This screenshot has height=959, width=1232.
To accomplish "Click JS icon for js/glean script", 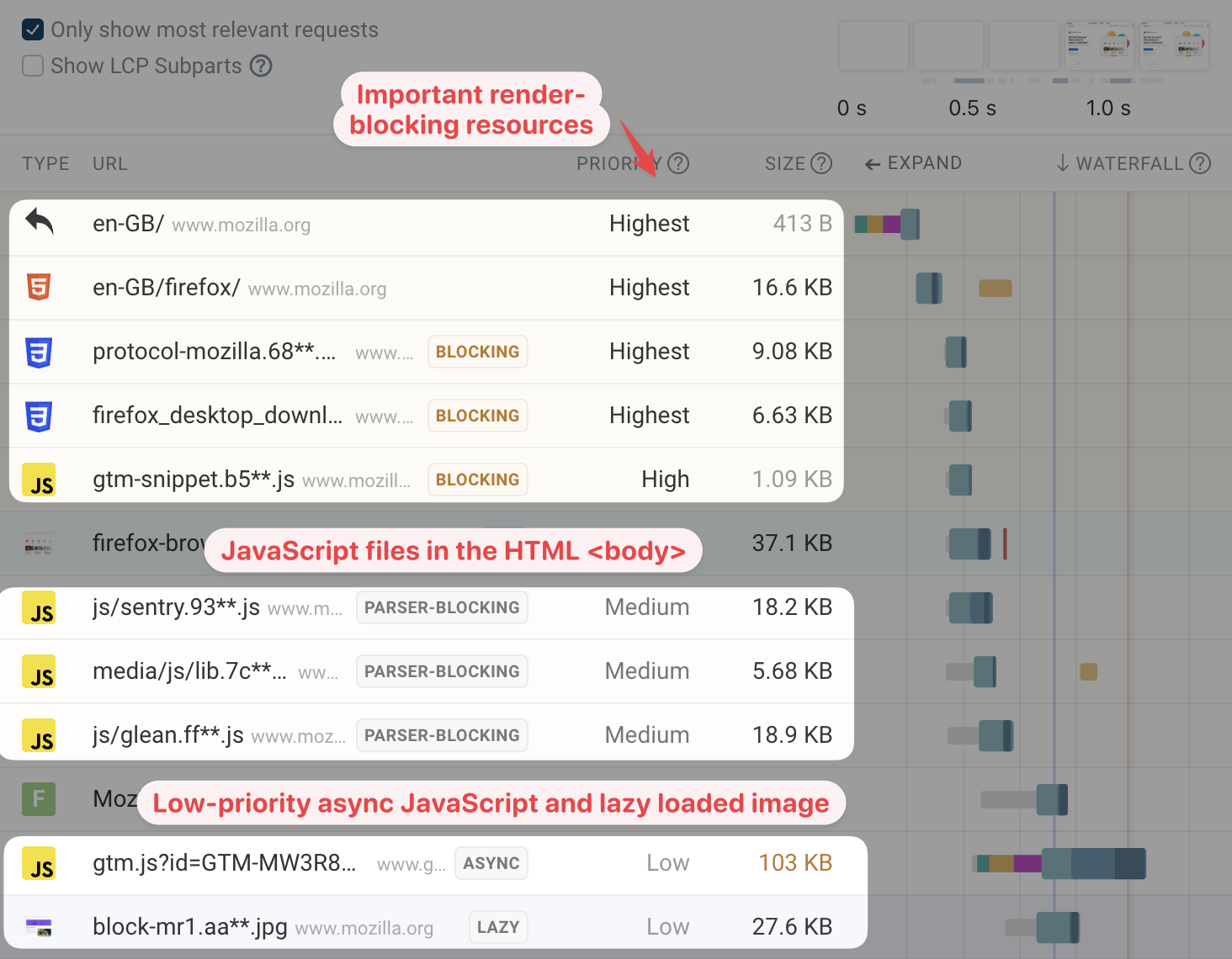I will pyautogui.click(x=39, y=735).
